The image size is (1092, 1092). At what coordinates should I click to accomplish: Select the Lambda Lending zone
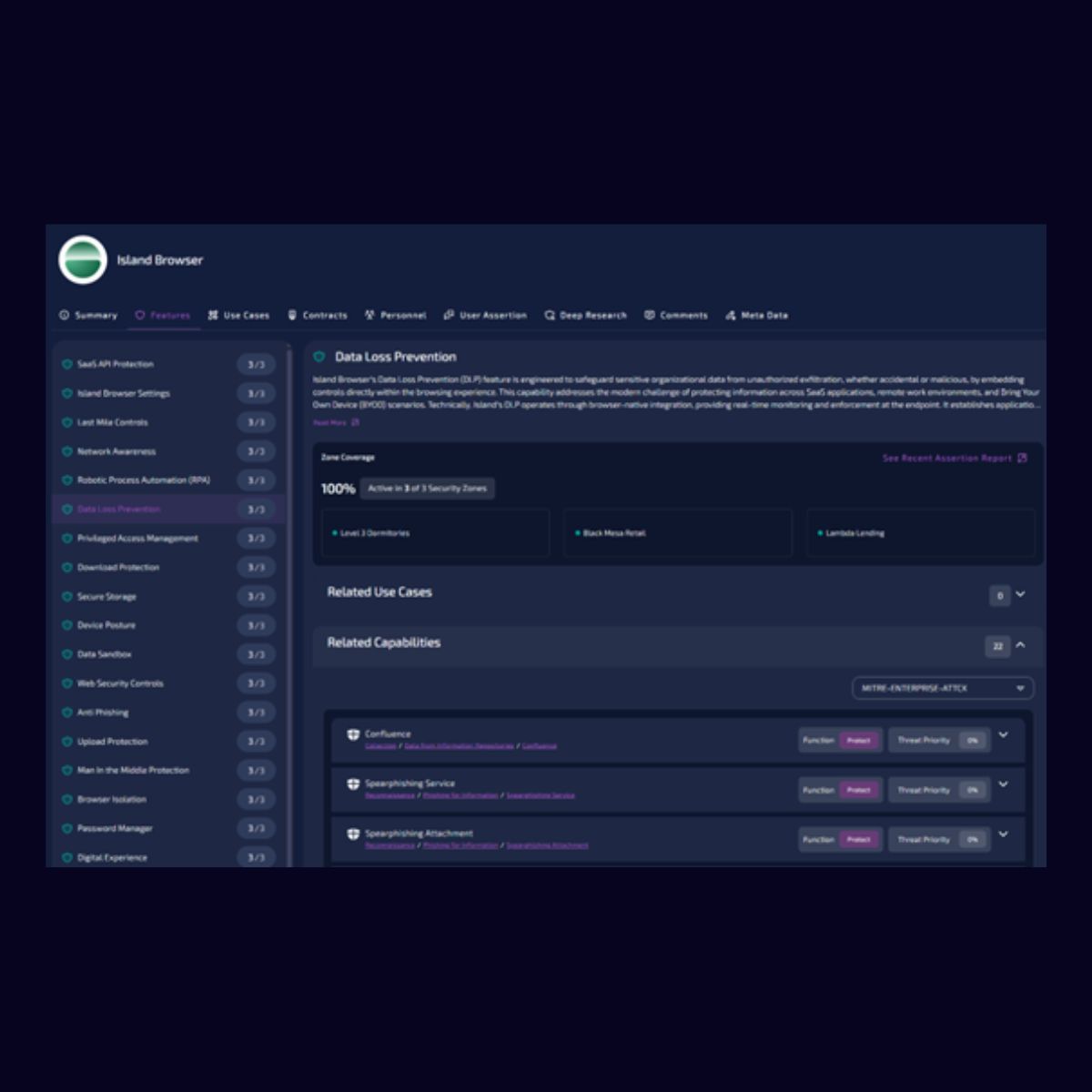pyautogui.click(x=921, y=532)
